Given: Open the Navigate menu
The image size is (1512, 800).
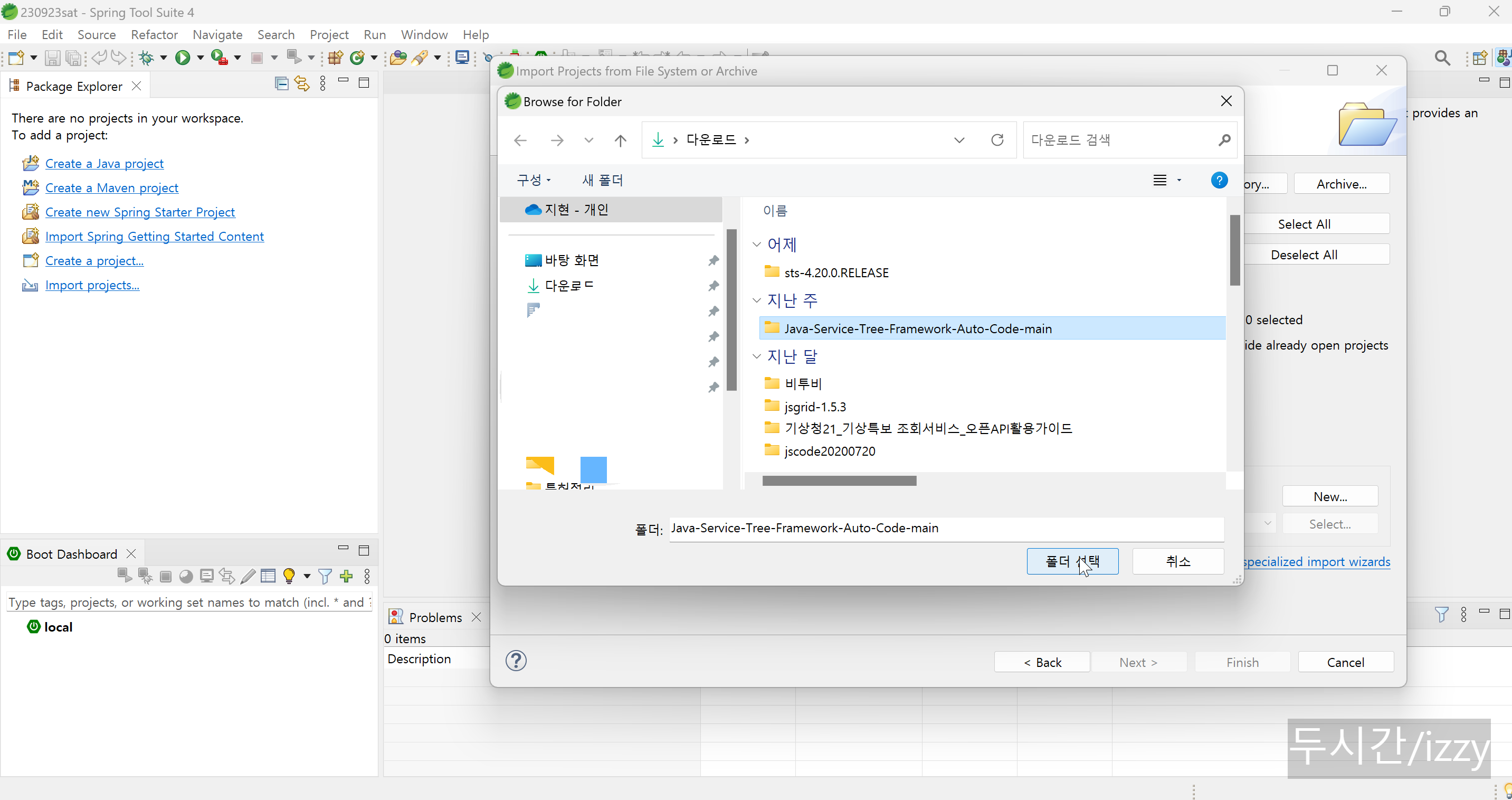Looking at the screenshot, I should (217, 35).
